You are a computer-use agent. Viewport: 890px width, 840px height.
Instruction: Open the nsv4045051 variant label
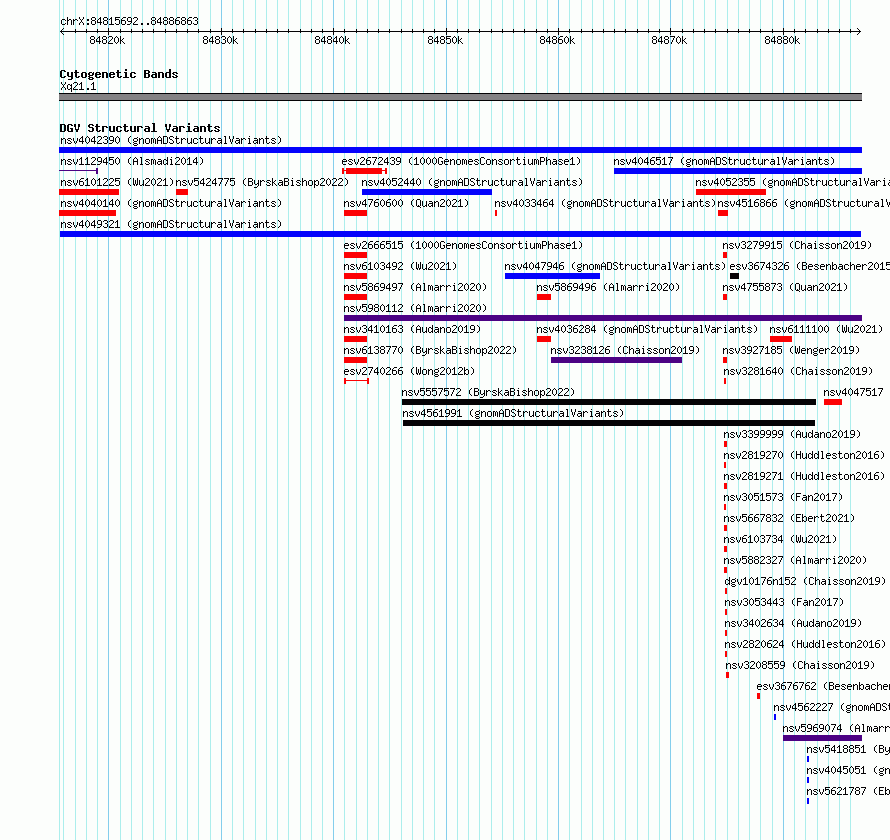(x=848, y=770)
